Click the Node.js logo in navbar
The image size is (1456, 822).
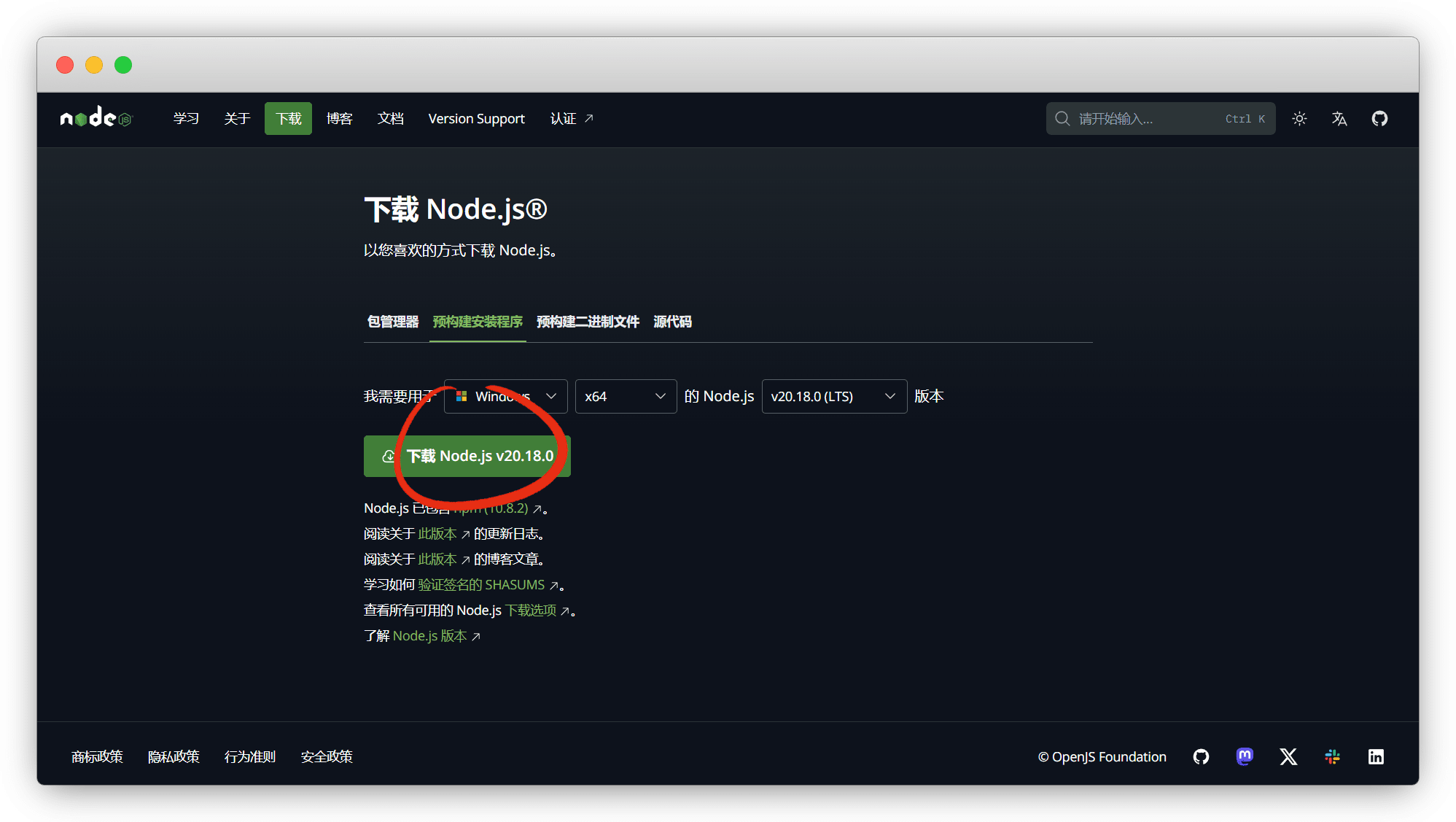pyautogui.click(x=96, y=118)
